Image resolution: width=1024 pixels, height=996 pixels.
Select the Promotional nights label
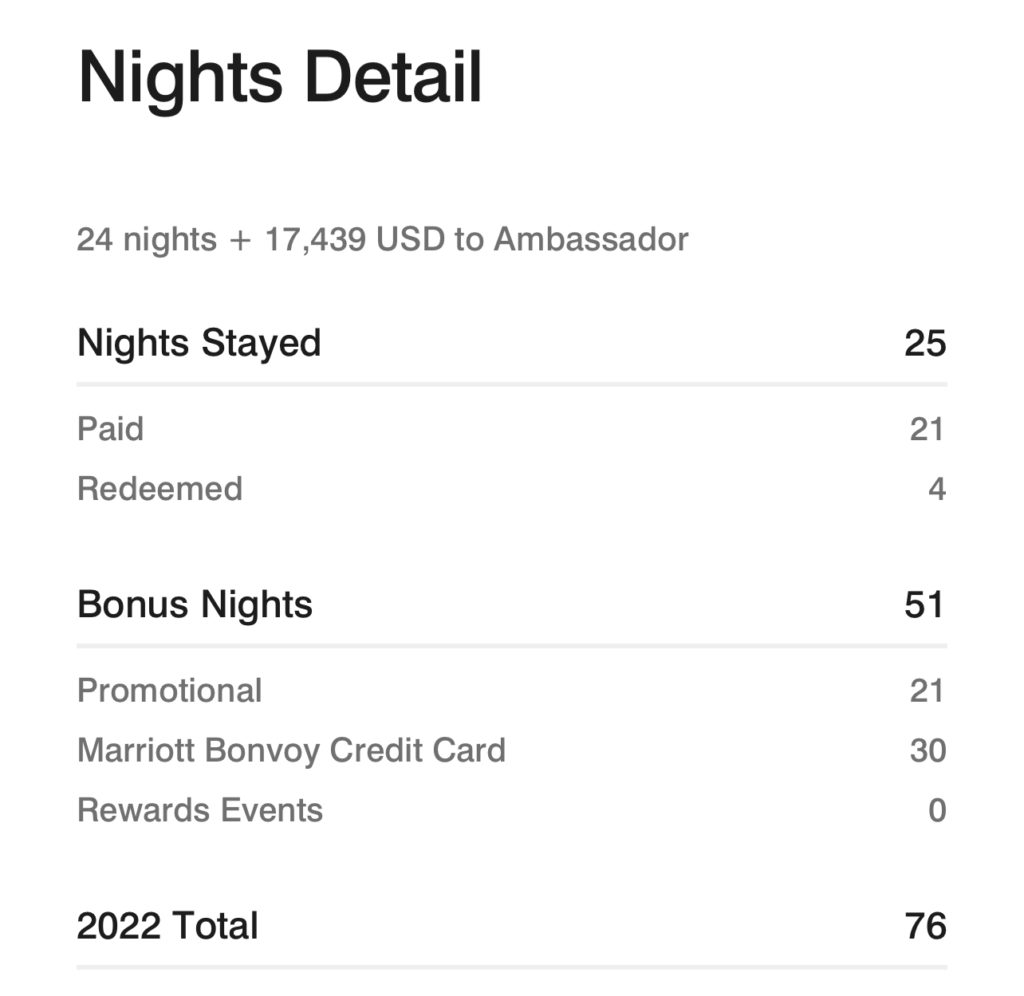coord(170,691)
